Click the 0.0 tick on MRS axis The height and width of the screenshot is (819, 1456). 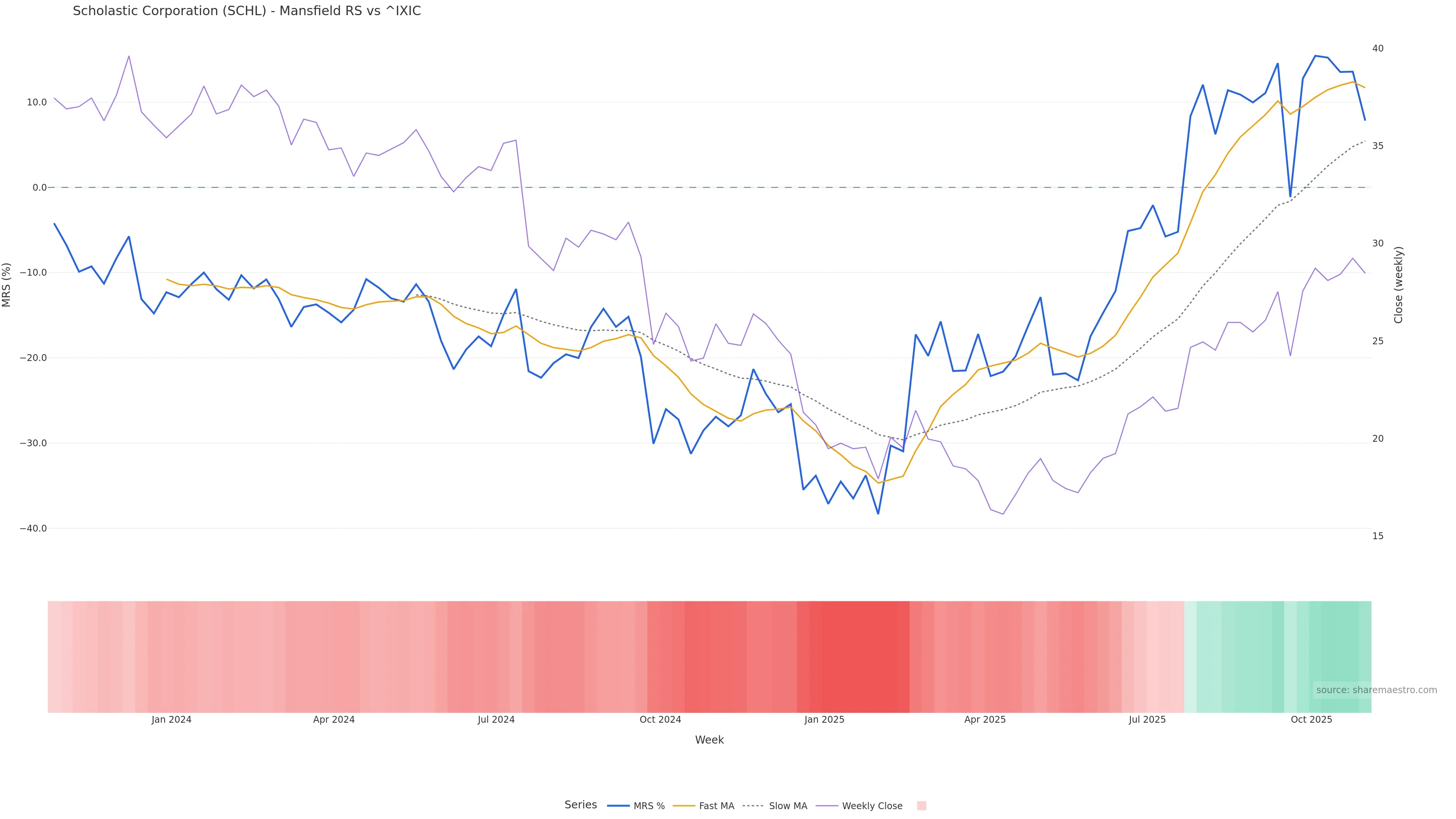[39, 188]
